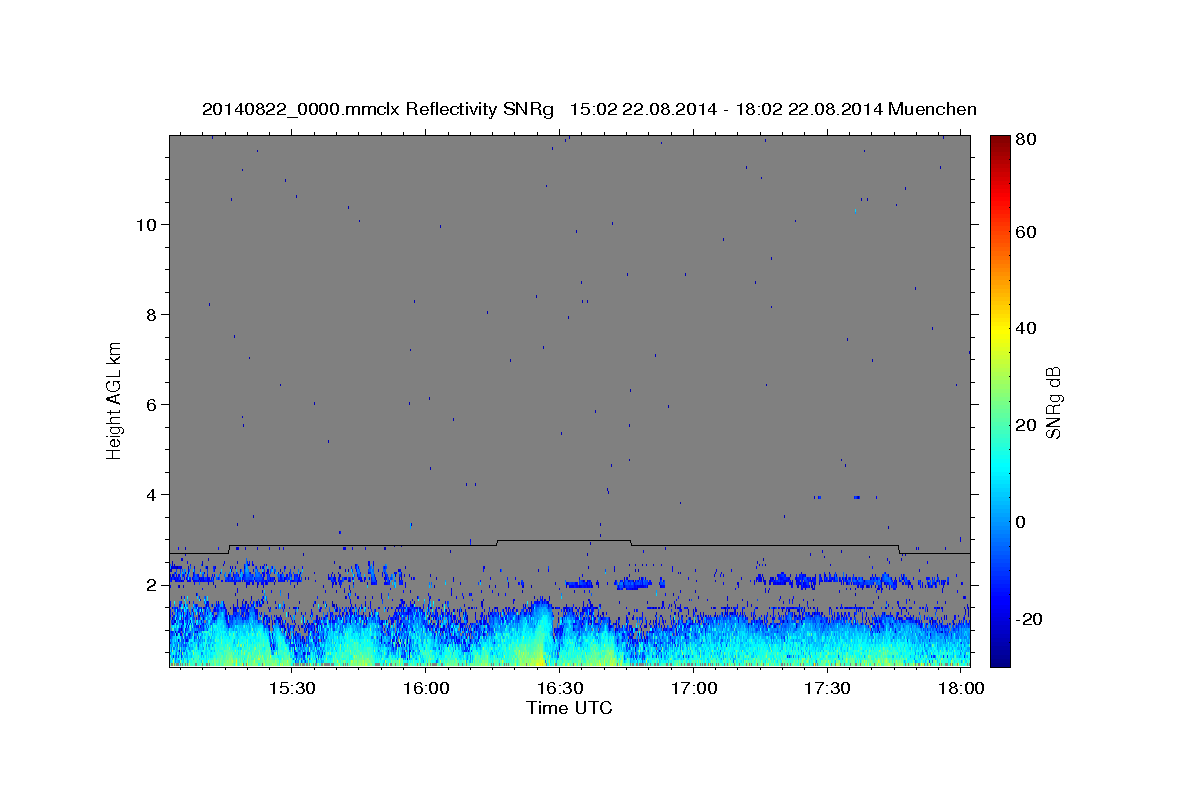This screenshot has width=1200, height=800.
Task: Click the plot title starting with 20140822_0000.mmclx
Action: click(x=589, y=109)
